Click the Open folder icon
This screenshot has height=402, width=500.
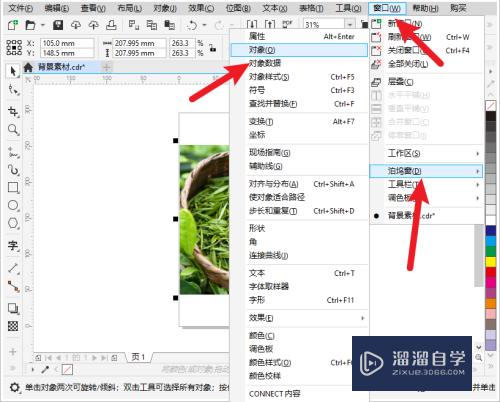[x=30, y=25]
